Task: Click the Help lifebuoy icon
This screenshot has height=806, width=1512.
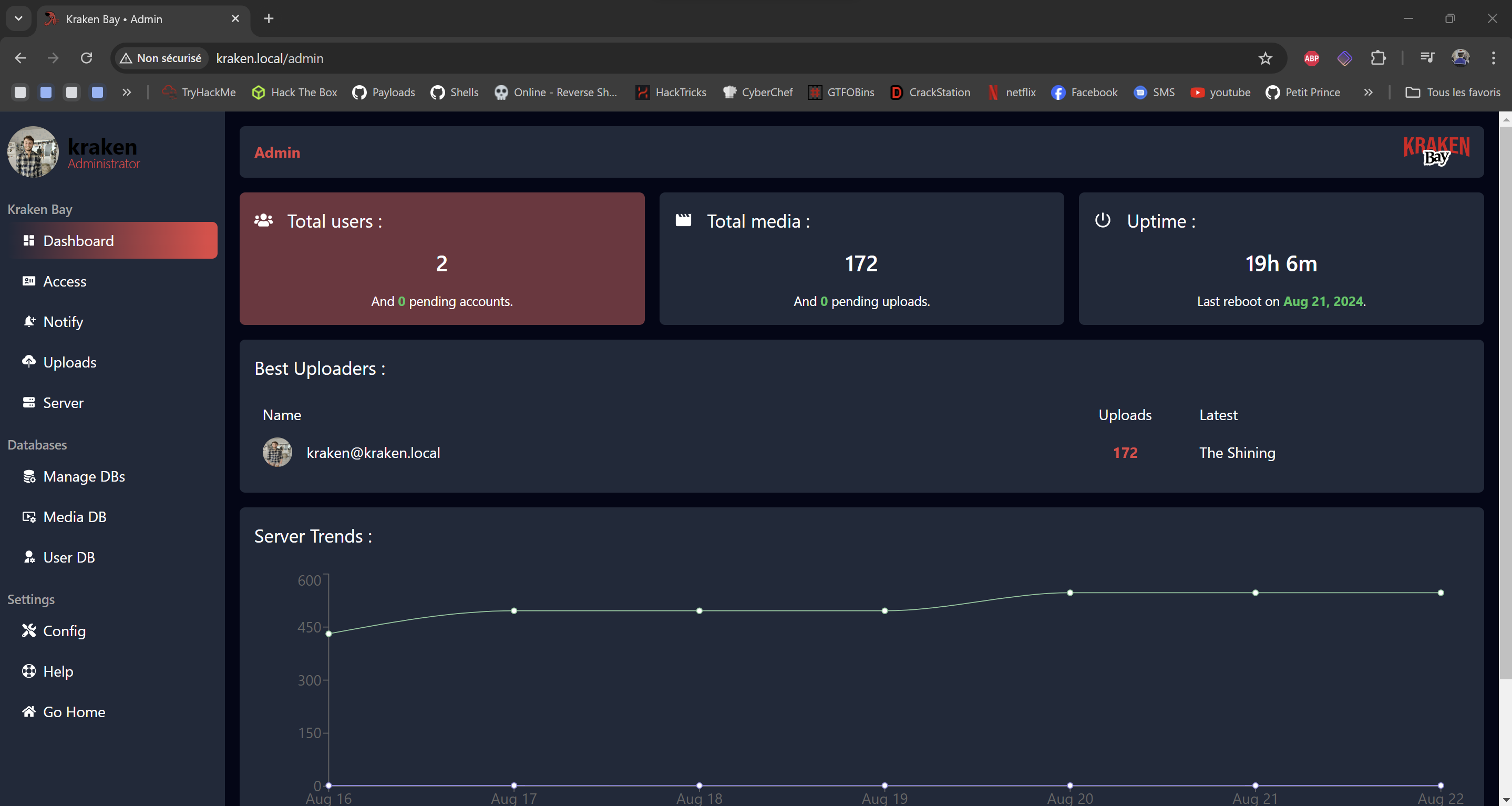Action: pyautogui.click(x=28, y=671)
